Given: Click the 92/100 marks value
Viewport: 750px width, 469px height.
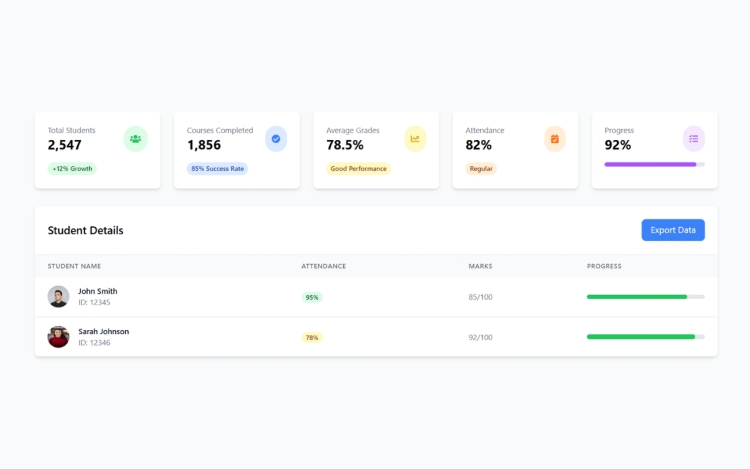Looking at the screenshot, I should 480,337.
